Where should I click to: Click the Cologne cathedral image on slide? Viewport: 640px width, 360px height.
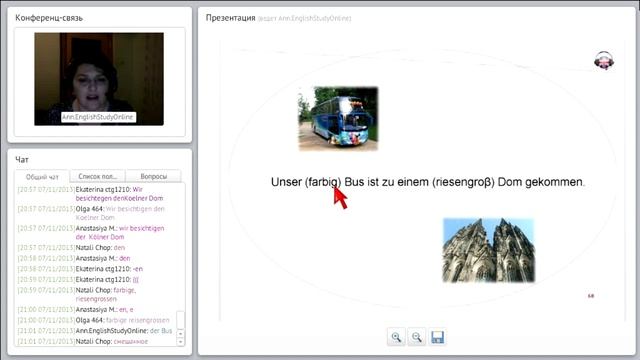point(489,250)
